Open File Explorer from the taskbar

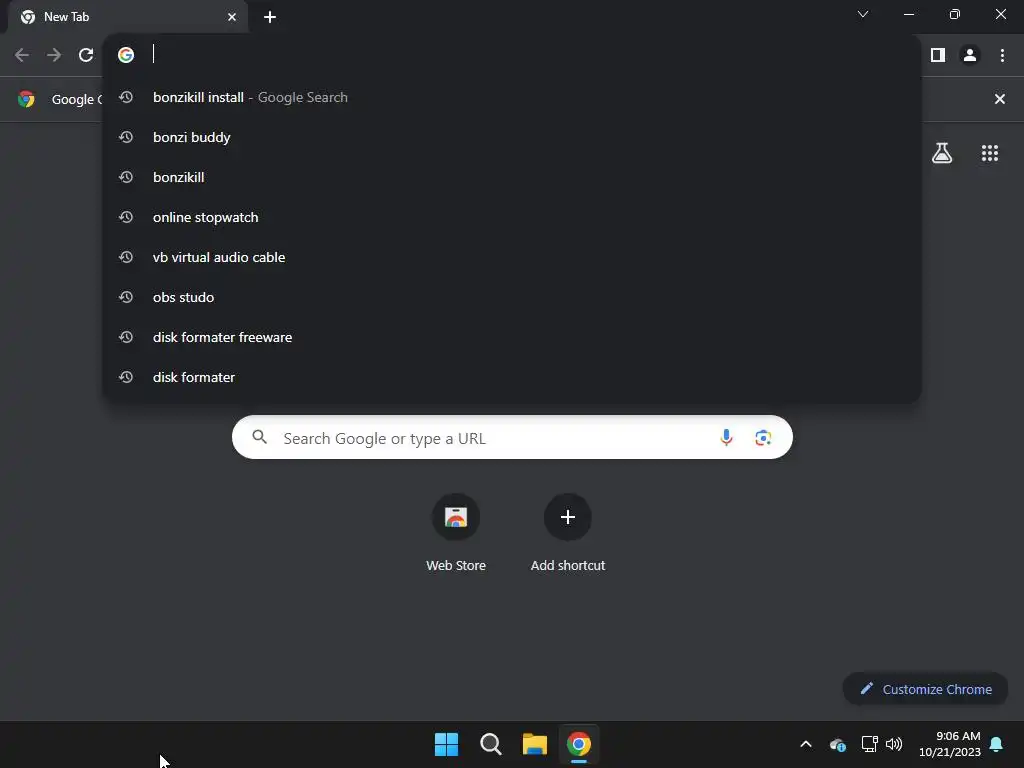click(x=535, y=744)
